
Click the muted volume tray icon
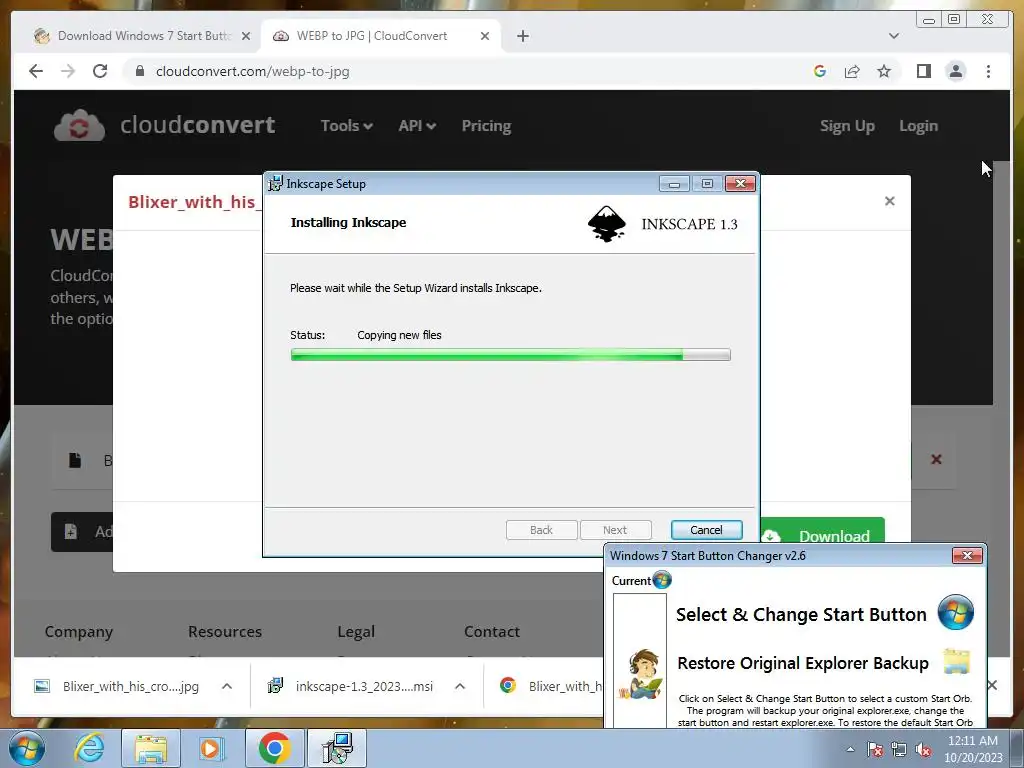923,749
